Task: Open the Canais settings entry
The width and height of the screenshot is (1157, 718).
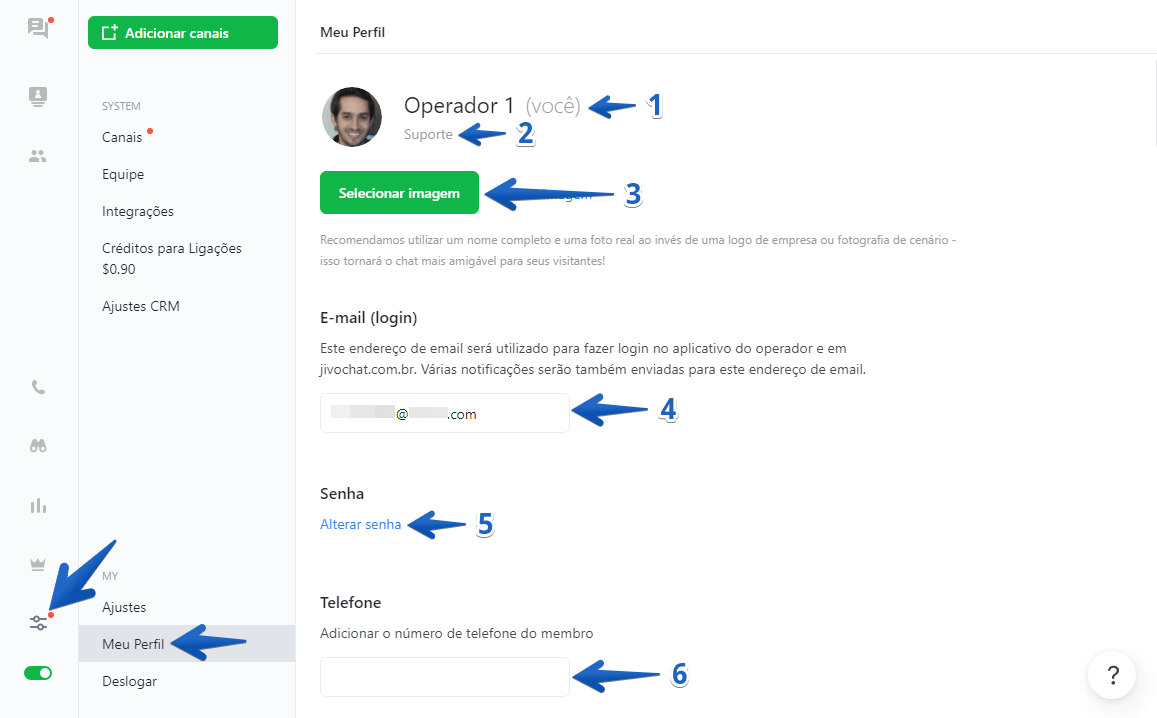Action: click(120, 137)
